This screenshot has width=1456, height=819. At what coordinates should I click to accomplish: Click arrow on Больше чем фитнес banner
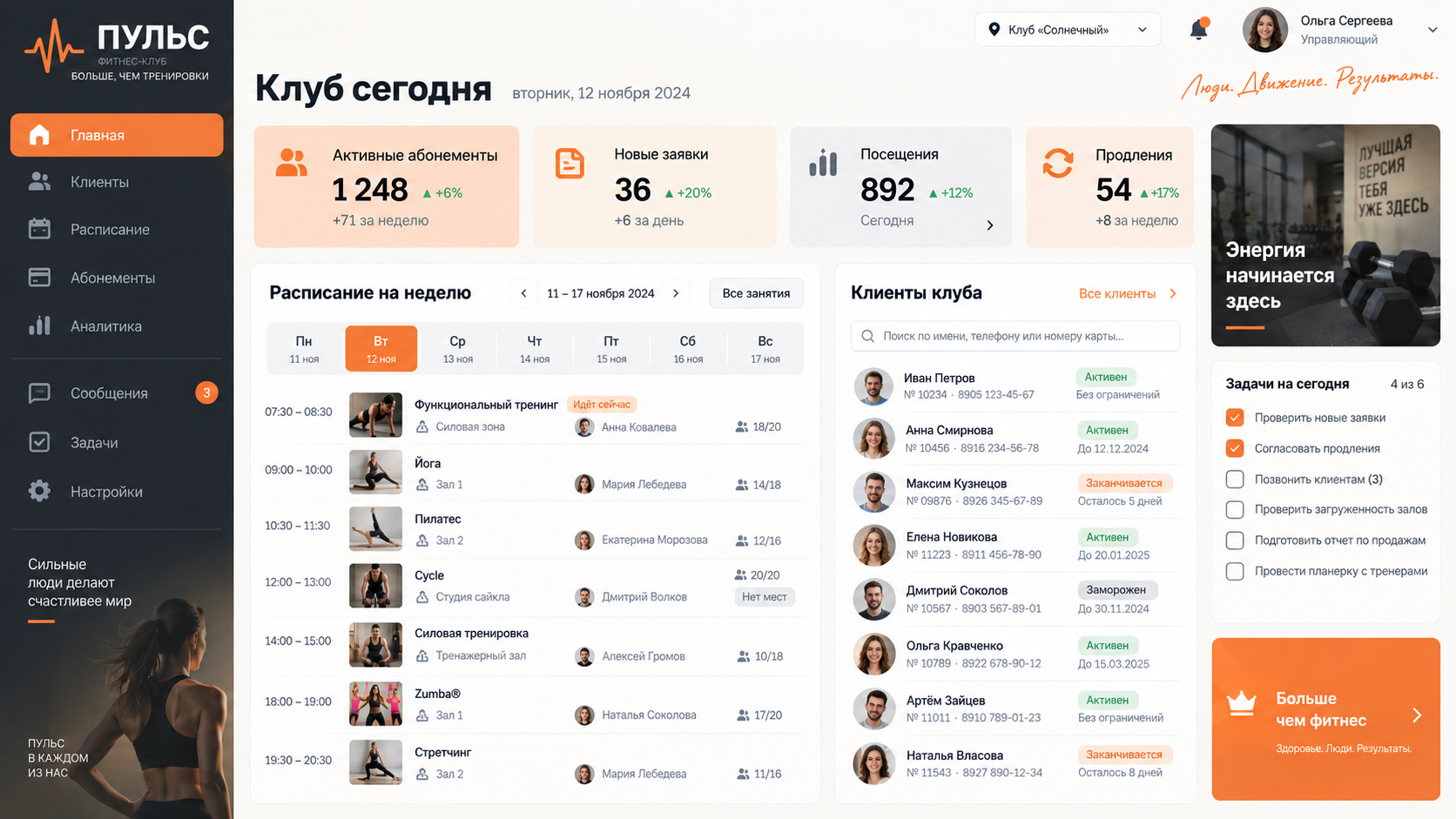[x=1417, y=715]
